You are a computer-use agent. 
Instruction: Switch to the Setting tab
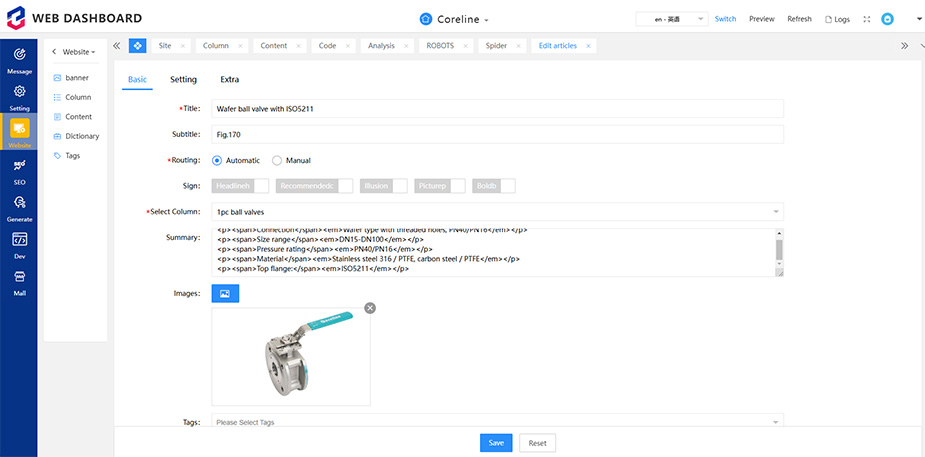[183, 80]
